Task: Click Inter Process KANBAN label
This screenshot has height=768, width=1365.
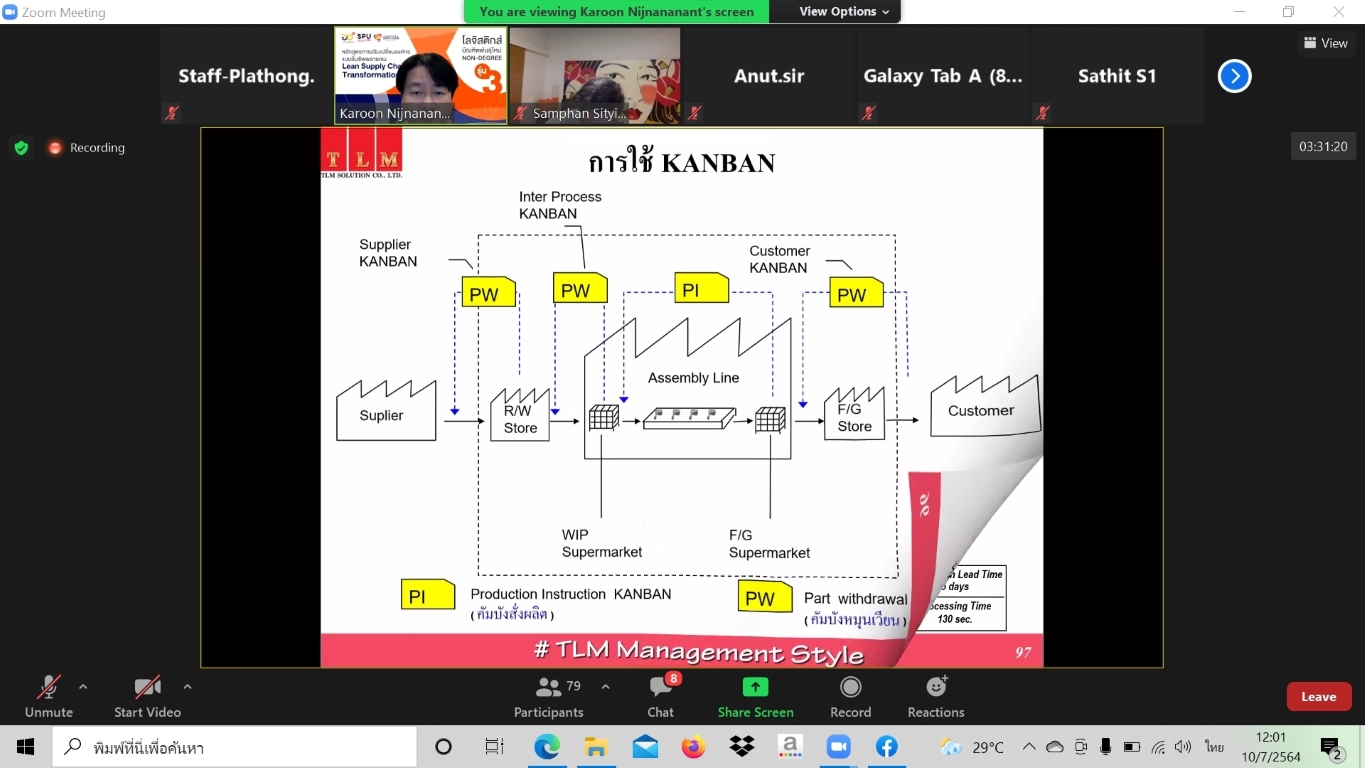Action: click(x=560, y=205)
